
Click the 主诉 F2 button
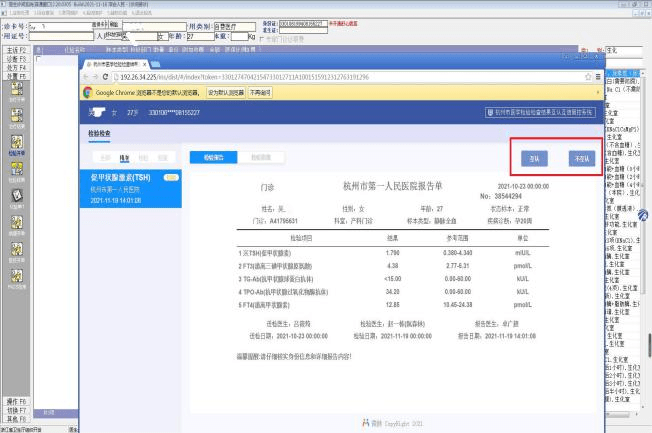[16, 50]
